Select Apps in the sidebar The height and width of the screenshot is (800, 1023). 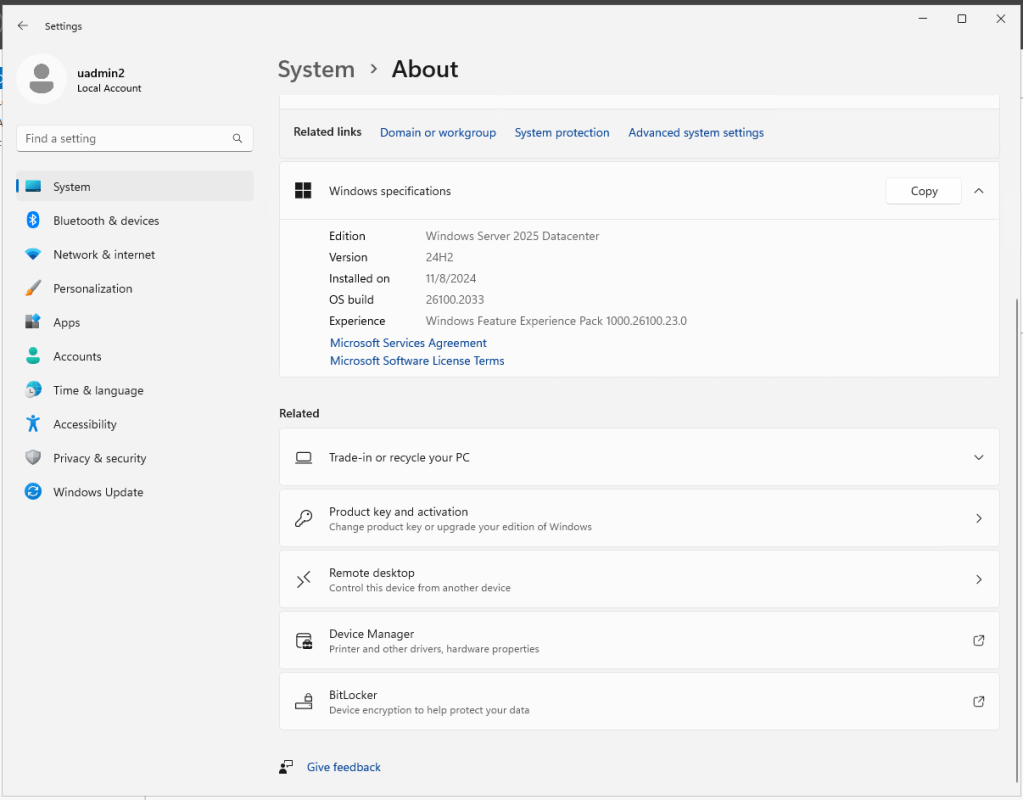tap(67, 323)
